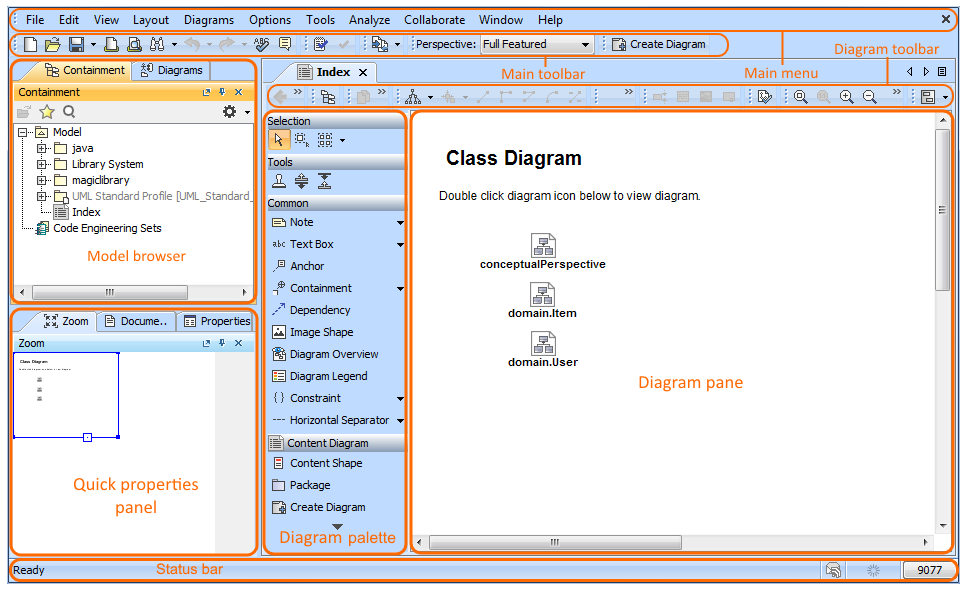This screenshot has height=592, width=966.
Task: Click the star favorites icon in Containment
Action: tap(47, 112)
